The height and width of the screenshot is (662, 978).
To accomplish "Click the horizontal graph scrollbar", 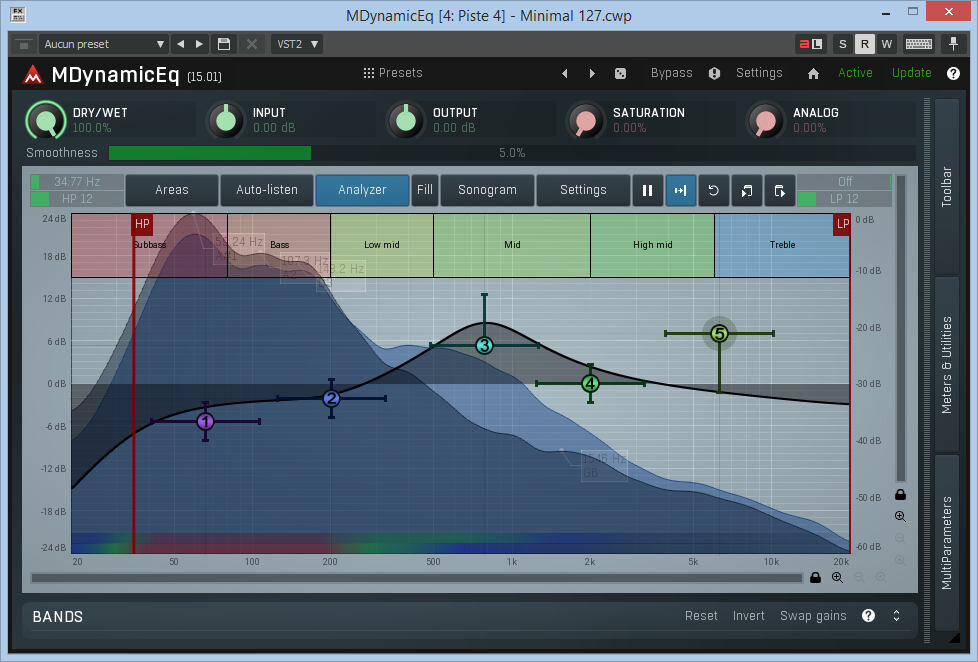I will pos(417,578).
